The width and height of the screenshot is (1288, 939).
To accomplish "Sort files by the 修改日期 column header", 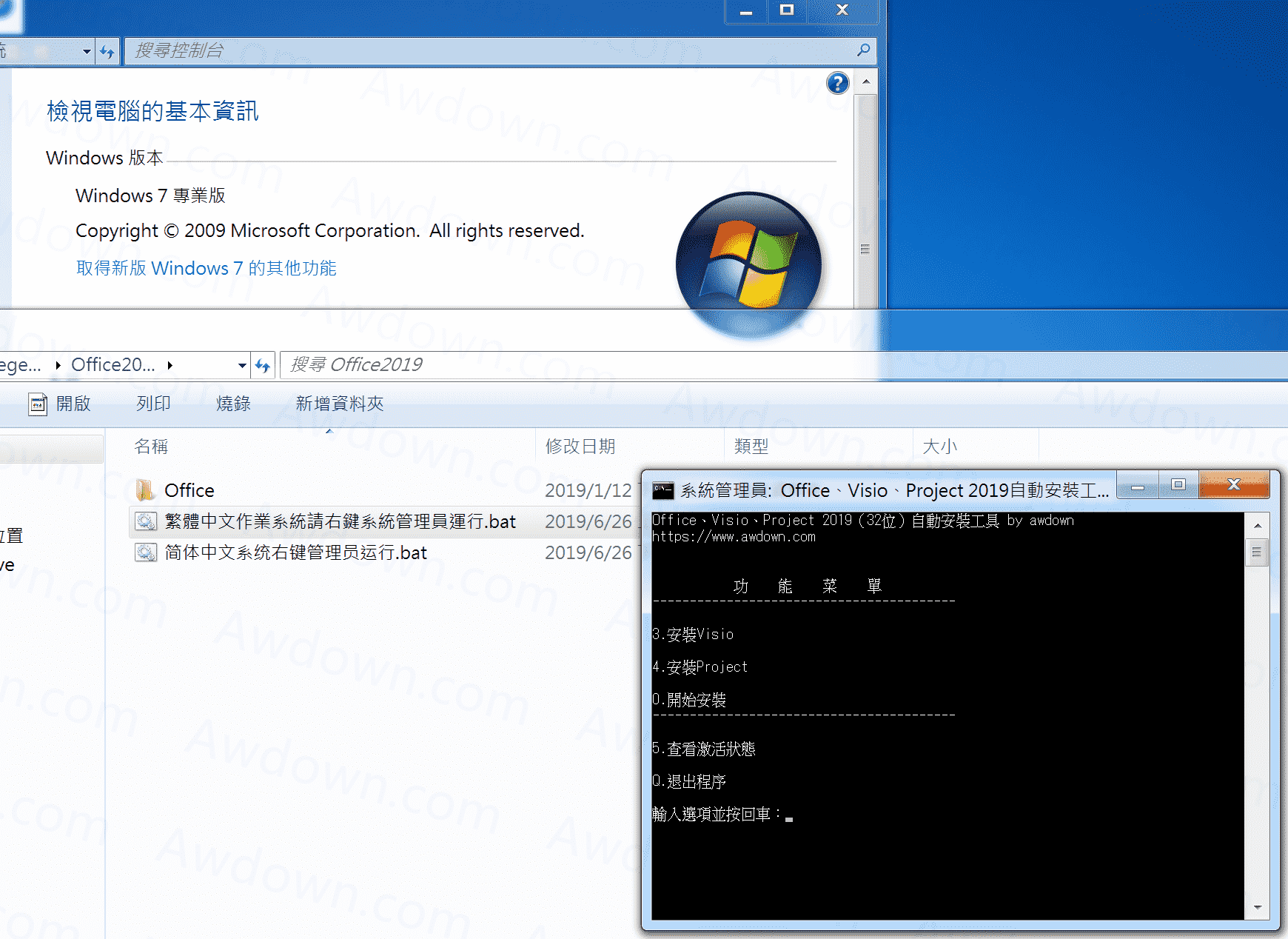I will pyautogui.click(x=580, y=447).
